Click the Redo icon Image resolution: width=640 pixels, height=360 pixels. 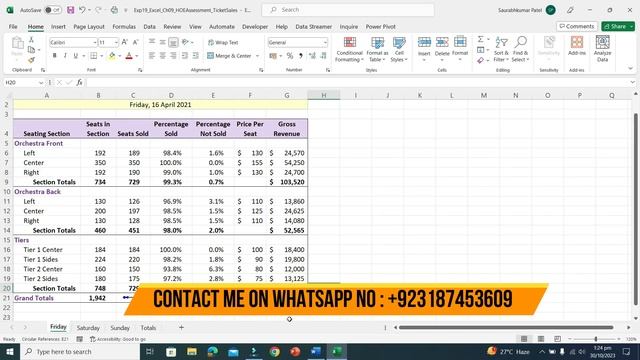(x=98, y=10)
